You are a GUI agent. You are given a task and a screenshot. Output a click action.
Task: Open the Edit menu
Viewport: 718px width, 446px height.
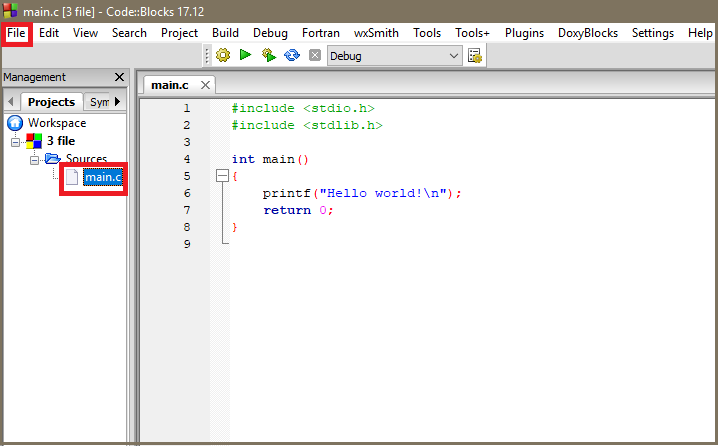coord(49,33)
